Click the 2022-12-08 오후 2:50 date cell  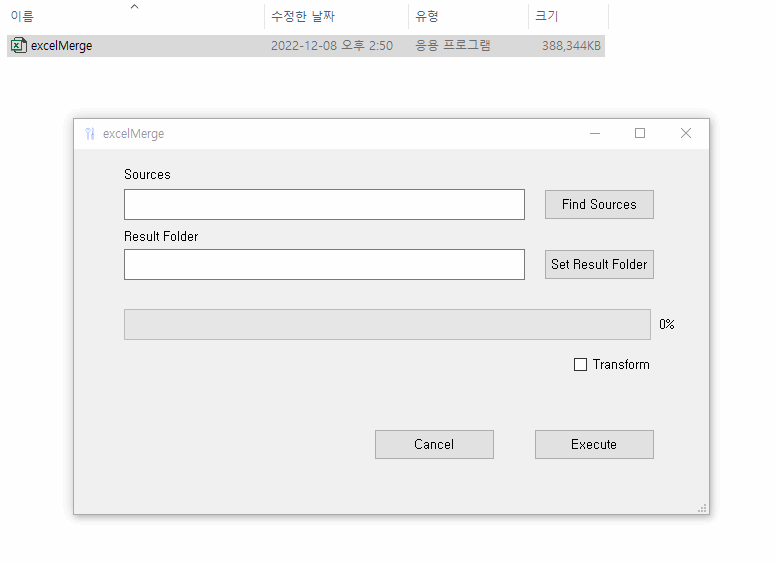click(332, 46)
